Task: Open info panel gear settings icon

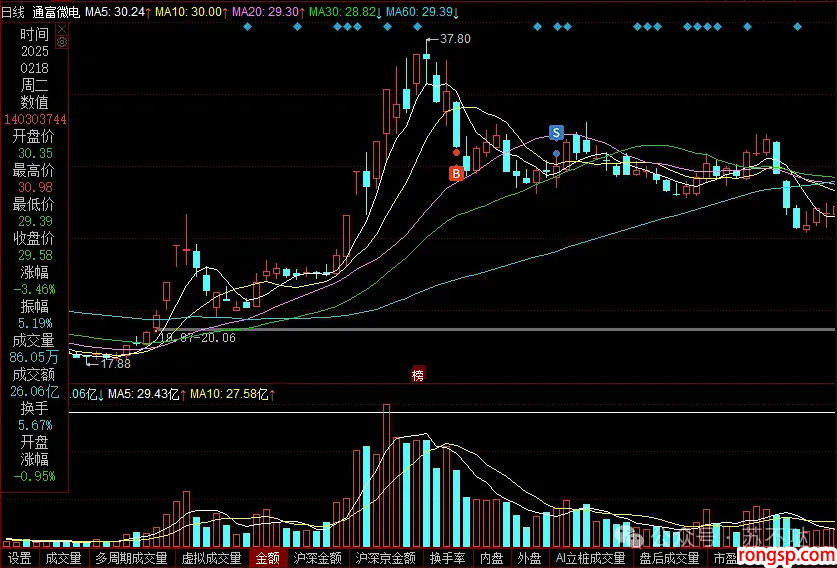Action: (62, 42)
